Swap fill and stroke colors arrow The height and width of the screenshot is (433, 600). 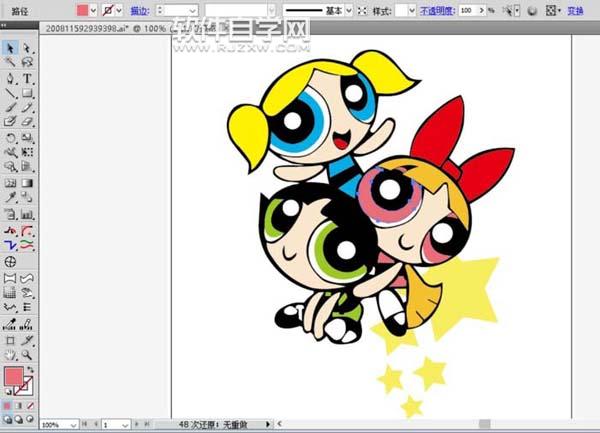pyautogui.click(x=30, y=370)
